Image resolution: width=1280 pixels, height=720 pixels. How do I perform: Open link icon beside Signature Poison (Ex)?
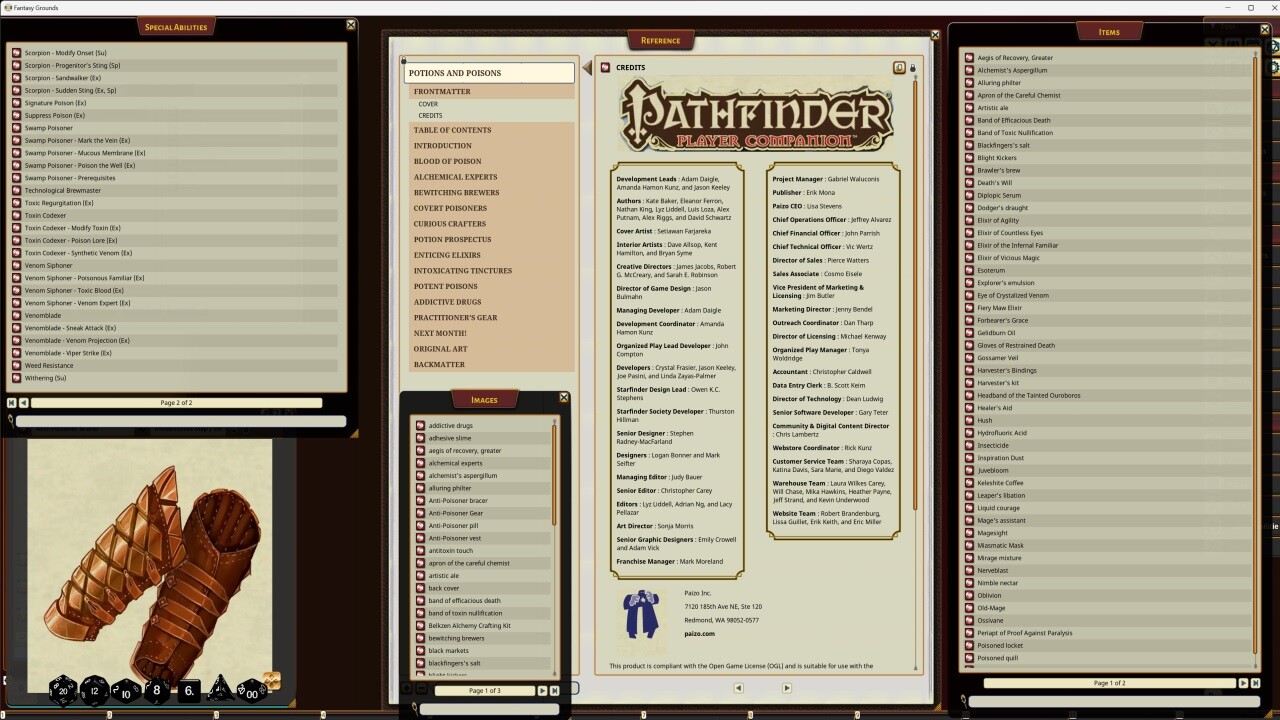16,103
